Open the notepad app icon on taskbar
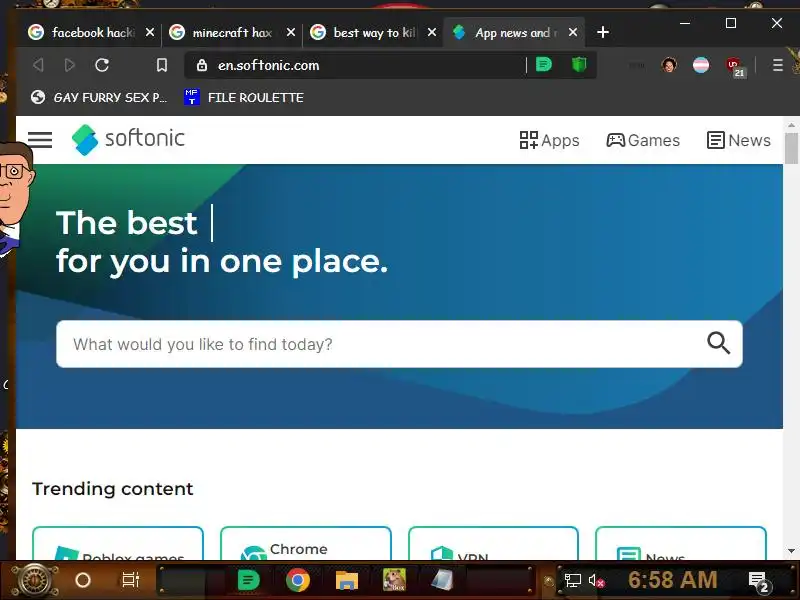The width and height of the screenshot is (800, 600). coord(442,580)
